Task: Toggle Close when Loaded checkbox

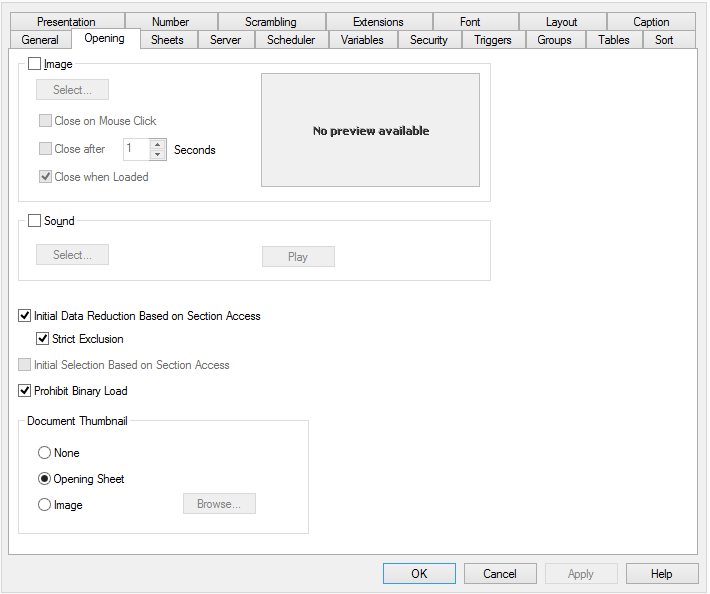Action: click(x=45, y=177)
